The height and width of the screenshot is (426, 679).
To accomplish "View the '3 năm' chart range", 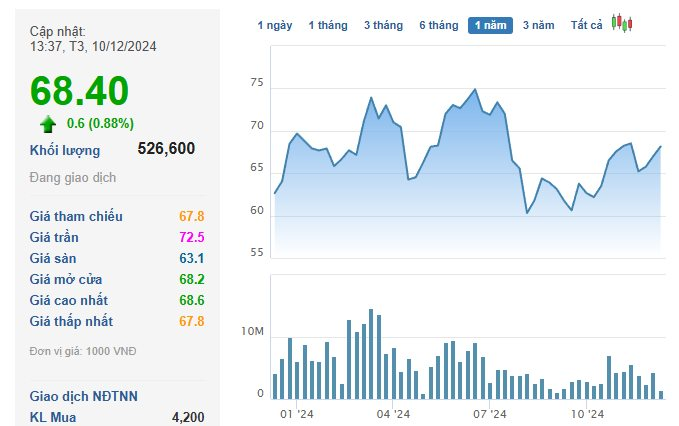I will tap(538, 25).
